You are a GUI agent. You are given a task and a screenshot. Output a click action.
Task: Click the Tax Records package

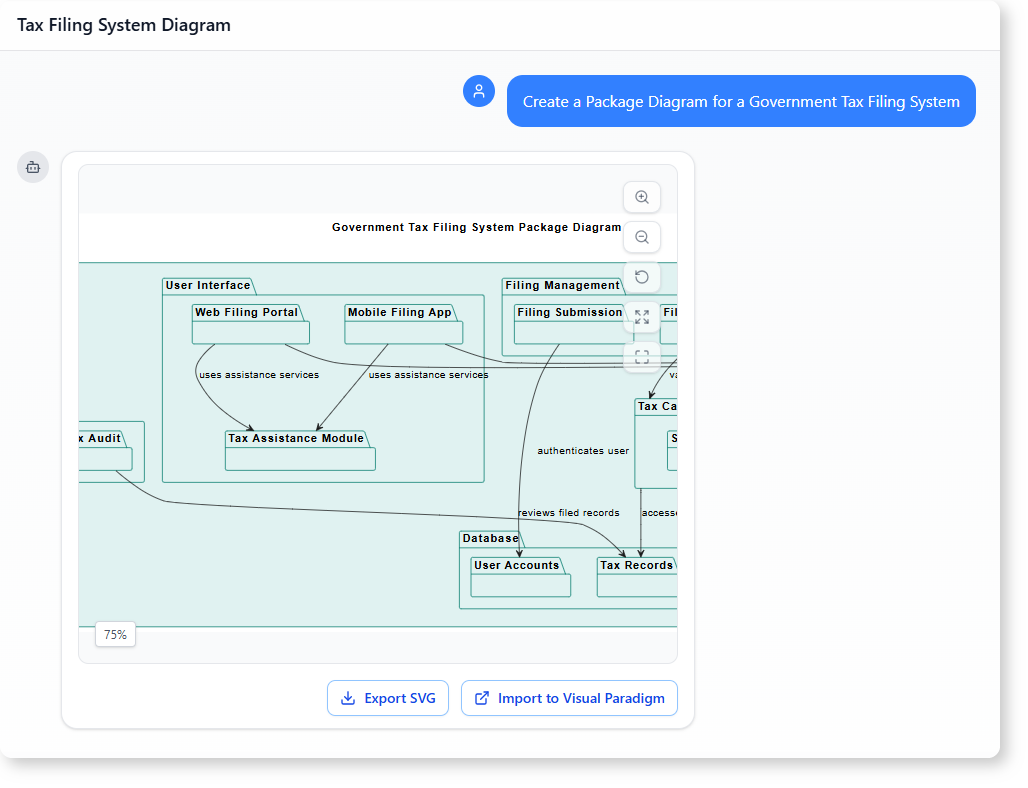click(x=637, y=578)
